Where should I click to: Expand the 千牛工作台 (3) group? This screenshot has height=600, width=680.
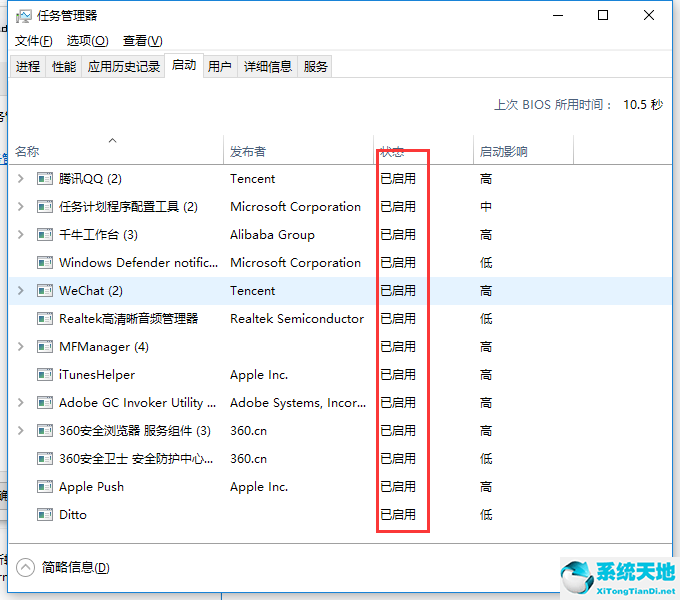(20, 235)
